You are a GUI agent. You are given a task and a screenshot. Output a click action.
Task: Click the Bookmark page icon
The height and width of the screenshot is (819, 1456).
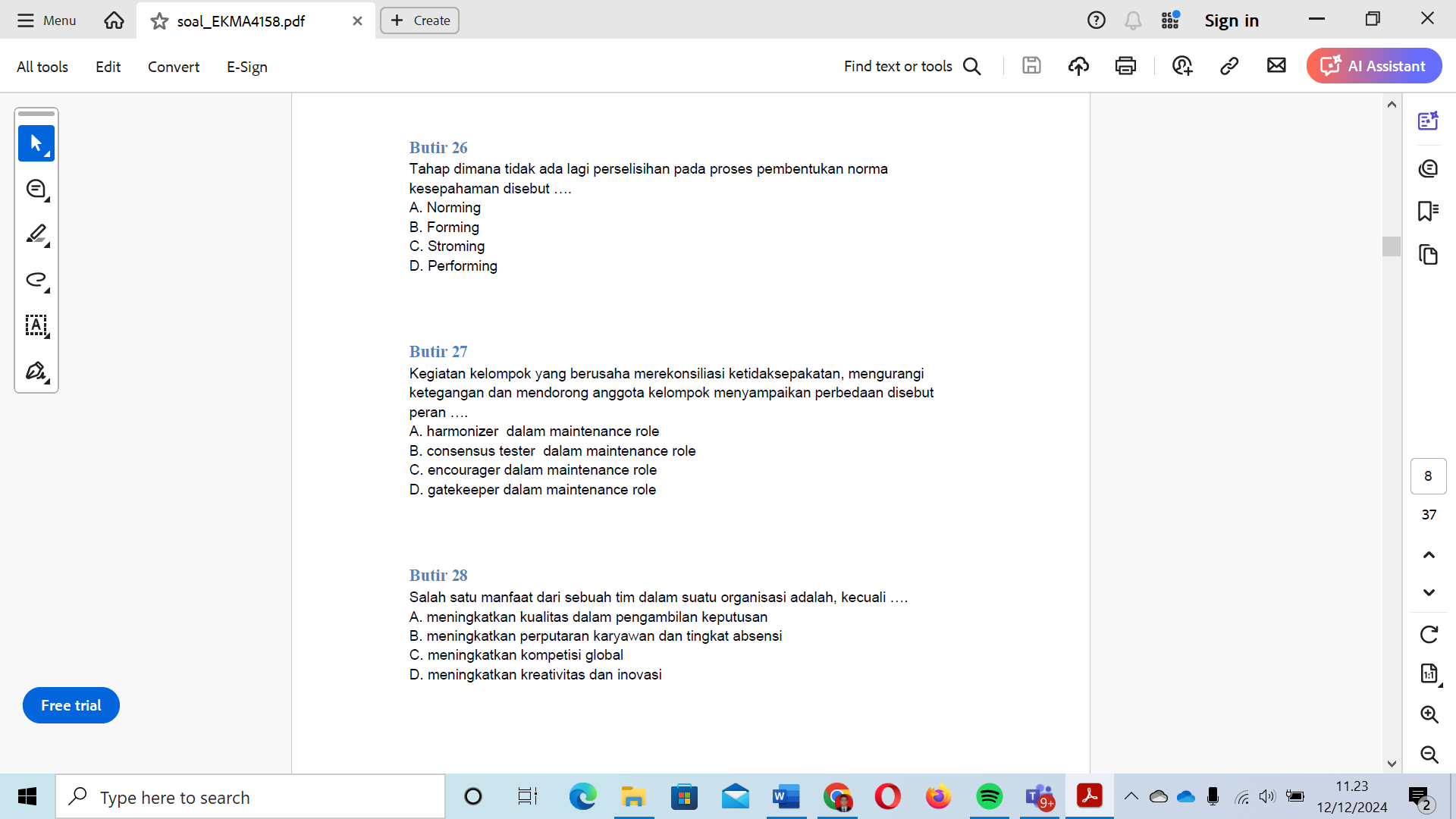(x=1429, y=210)
